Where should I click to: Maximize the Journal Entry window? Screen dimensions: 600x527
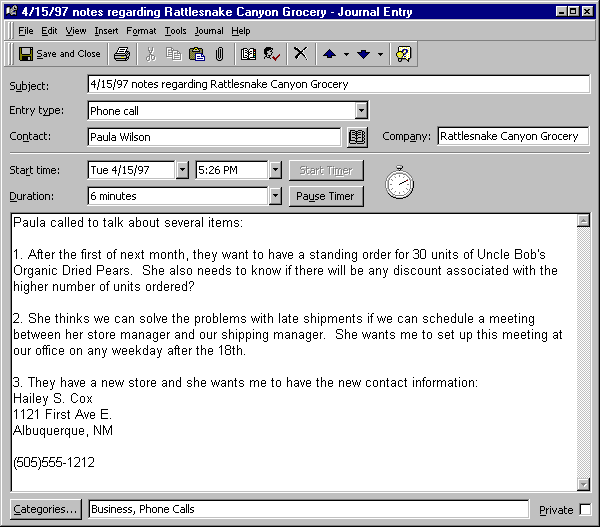coord(573,11)
